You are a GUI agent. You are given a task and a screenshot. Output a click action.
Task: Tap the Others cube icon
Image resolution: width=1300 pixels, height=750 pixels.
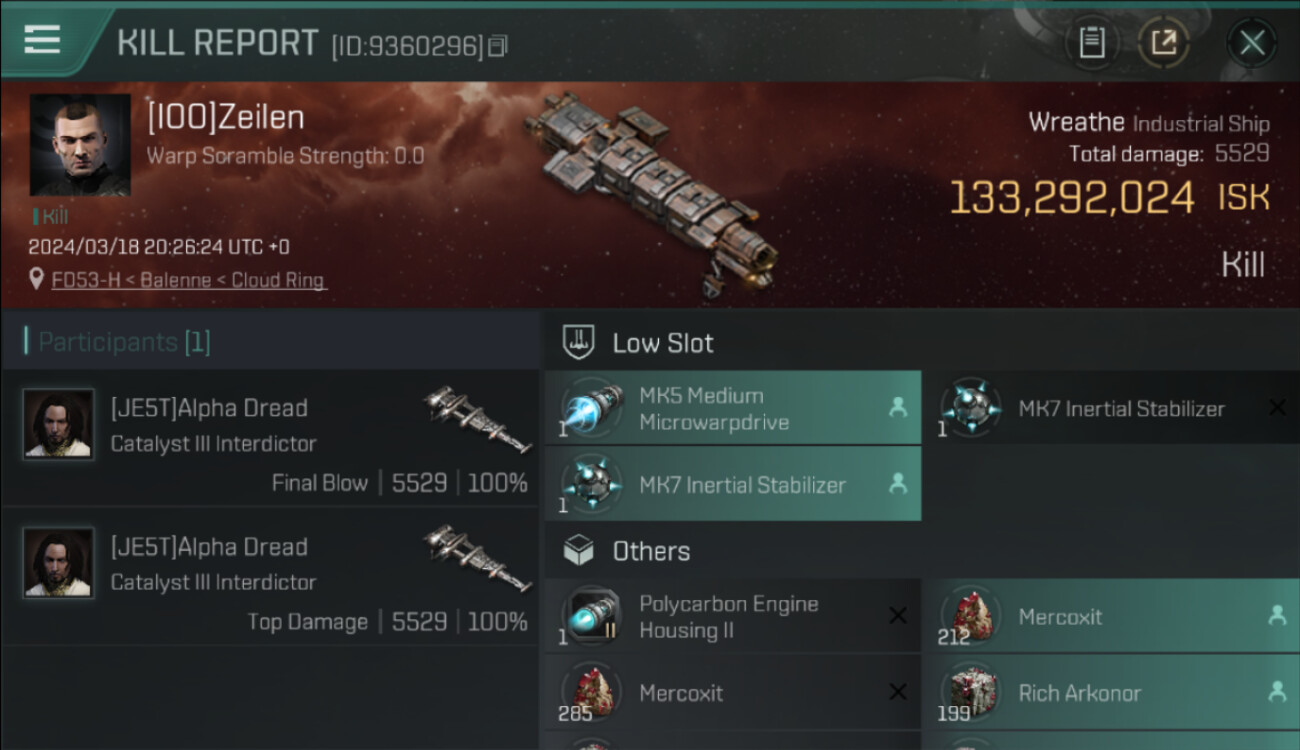(x=579, y=551)
